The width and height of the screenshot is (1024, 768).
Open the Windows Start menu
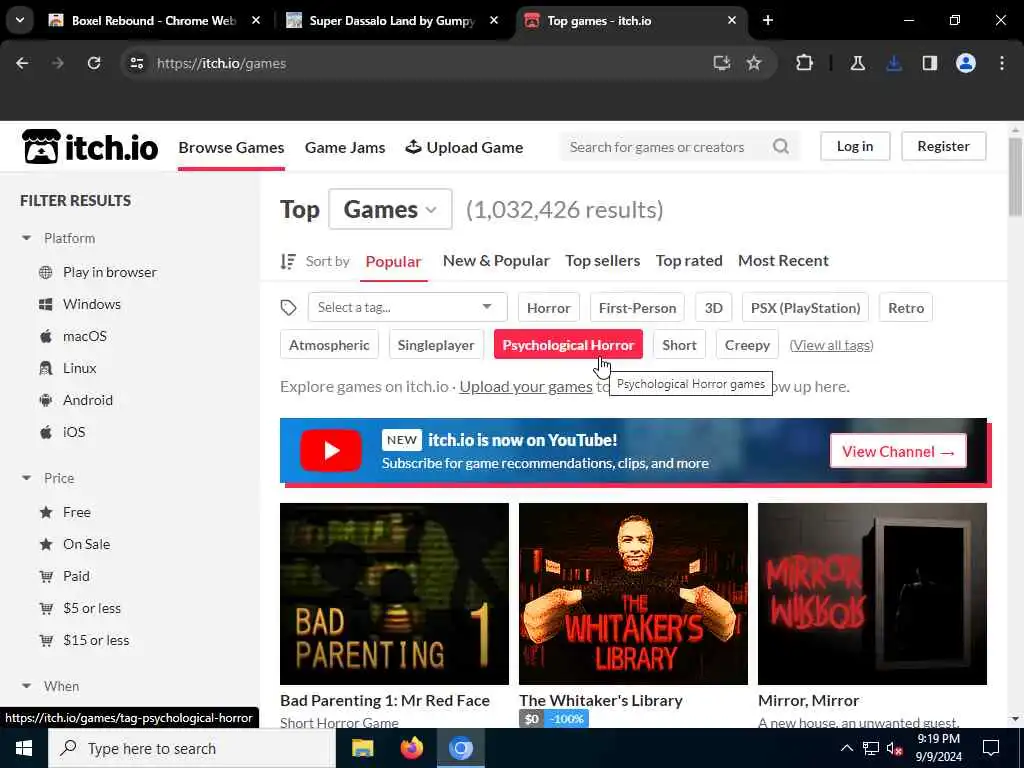click(x=24, y=748)
